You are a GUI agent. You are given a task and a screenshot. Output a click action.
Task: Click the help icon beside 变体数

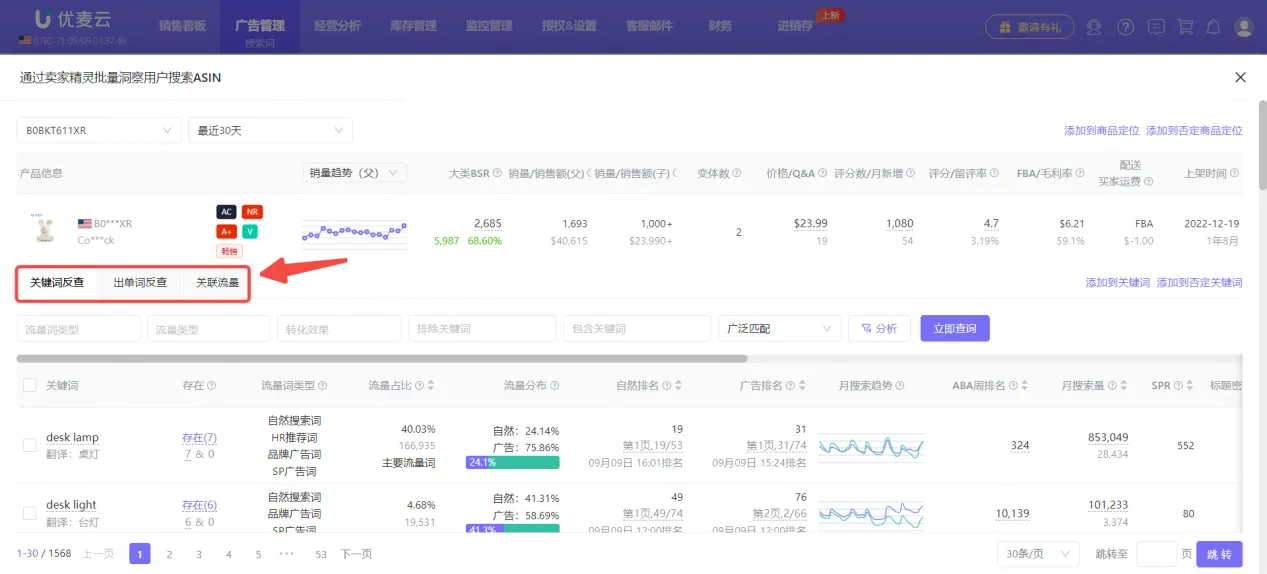pyautogui.click(x=737, y=173)
